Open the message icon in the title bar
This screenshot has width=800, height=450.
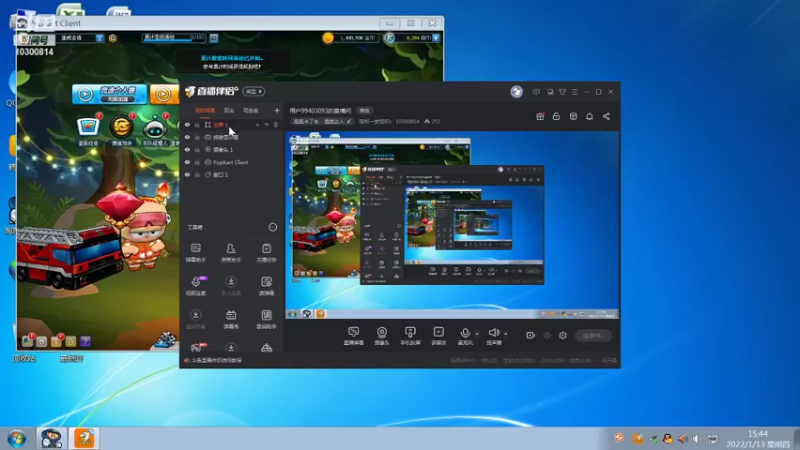[x=536, y=92]
